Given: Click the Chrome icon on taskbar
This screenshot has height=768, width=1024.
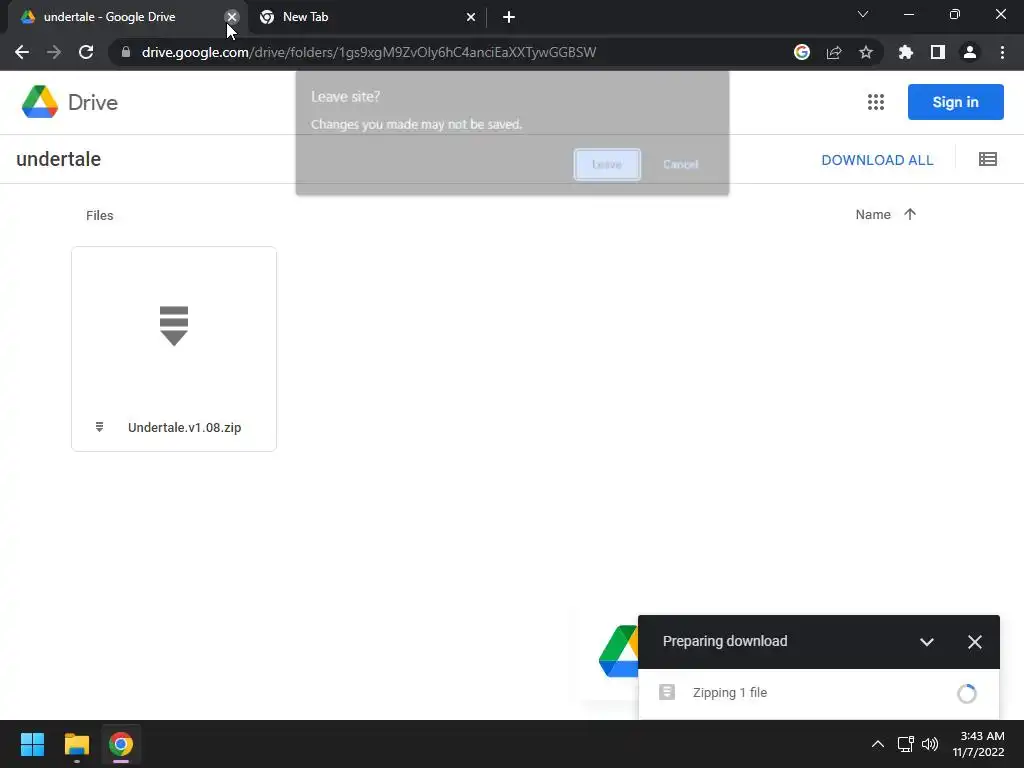Looking at the screenshot, I should tap(121, 744).
